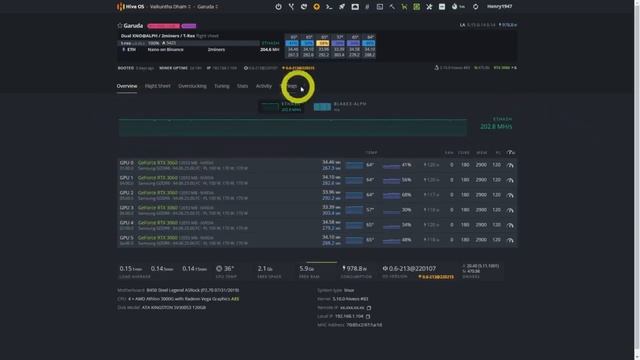Click the fan icon in top toolbar
Viewport: 640px width, 360px height.
(x=455, y=7)
